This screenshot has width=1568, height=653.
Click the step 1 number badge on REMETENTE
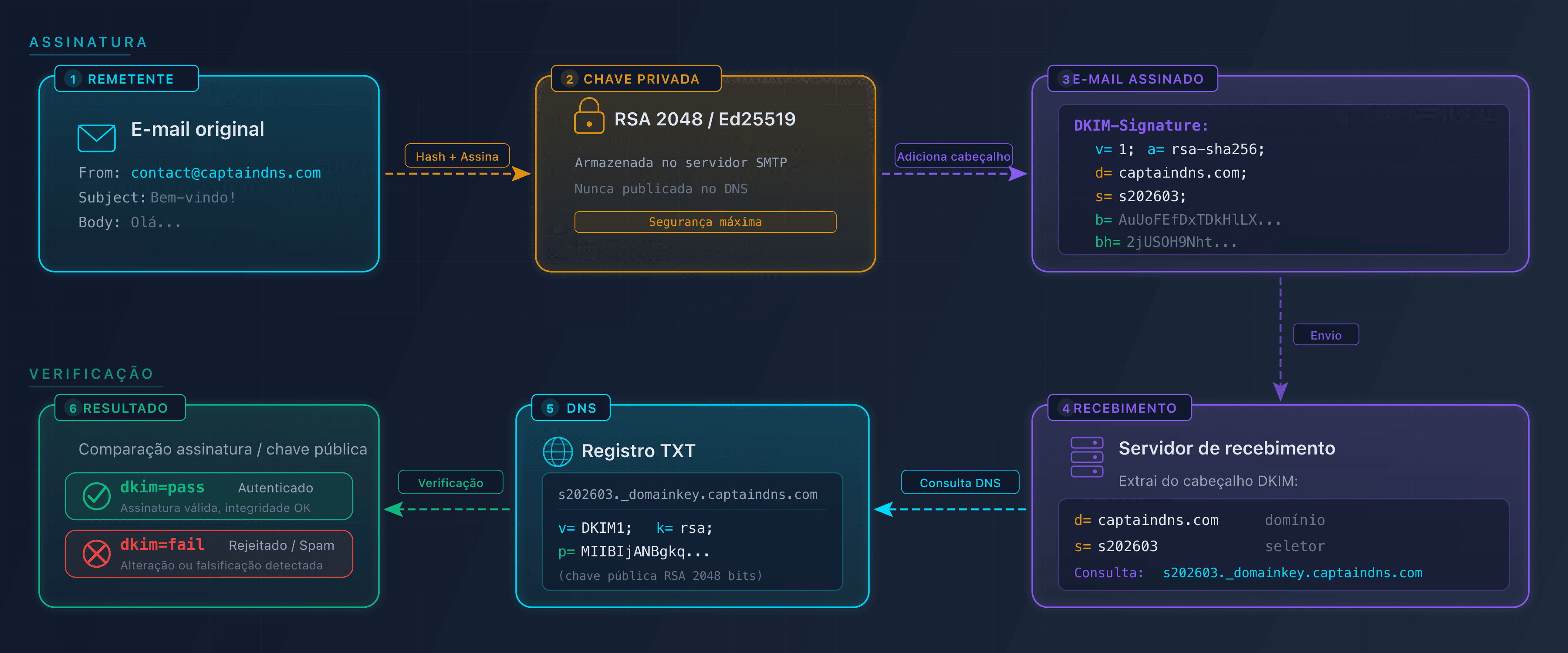point(73,79)
